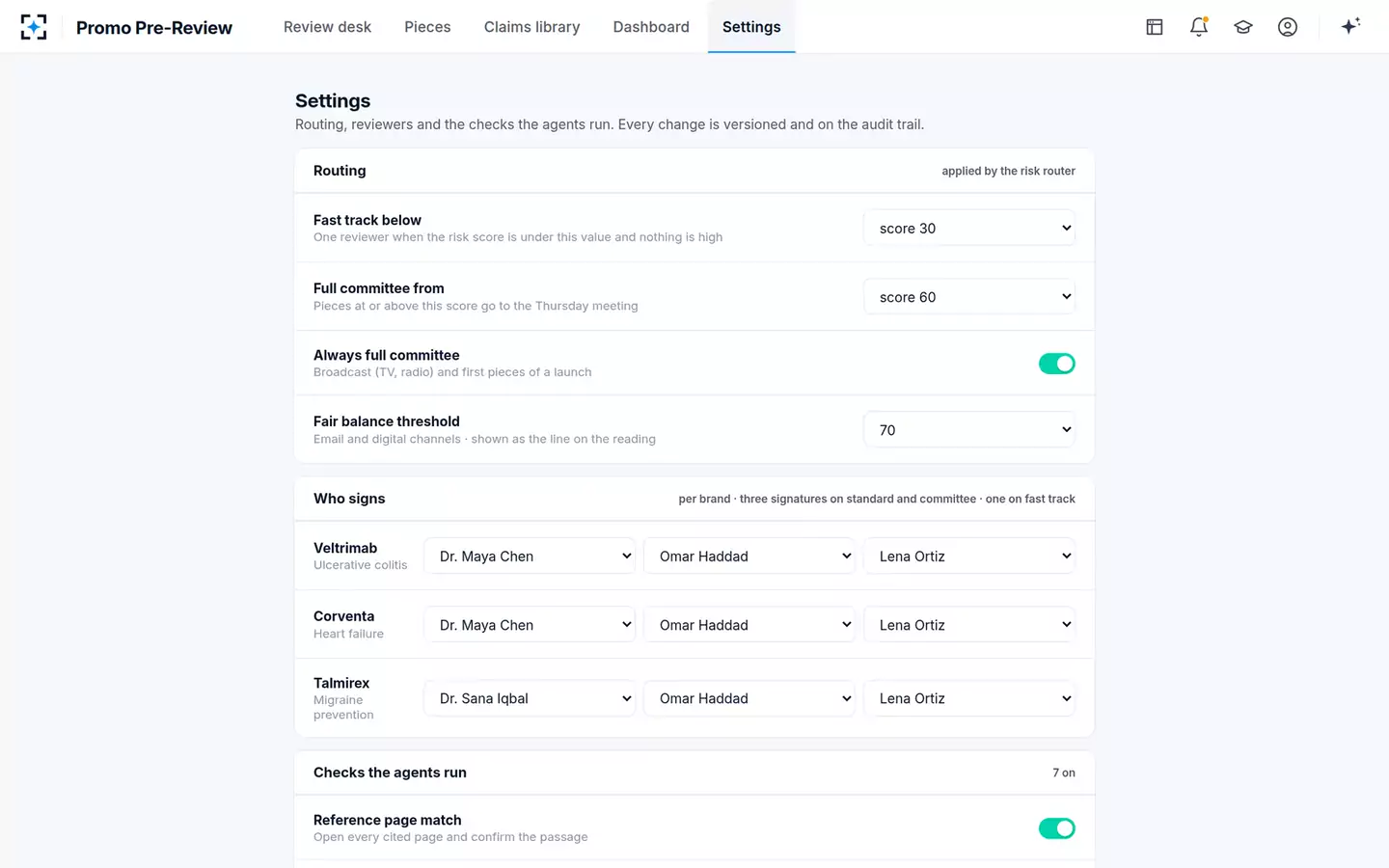1389x868 pixels.
Task: Open Veltrimab's Lena Ortiz signer dropdown
Action: tap(969, 556)
